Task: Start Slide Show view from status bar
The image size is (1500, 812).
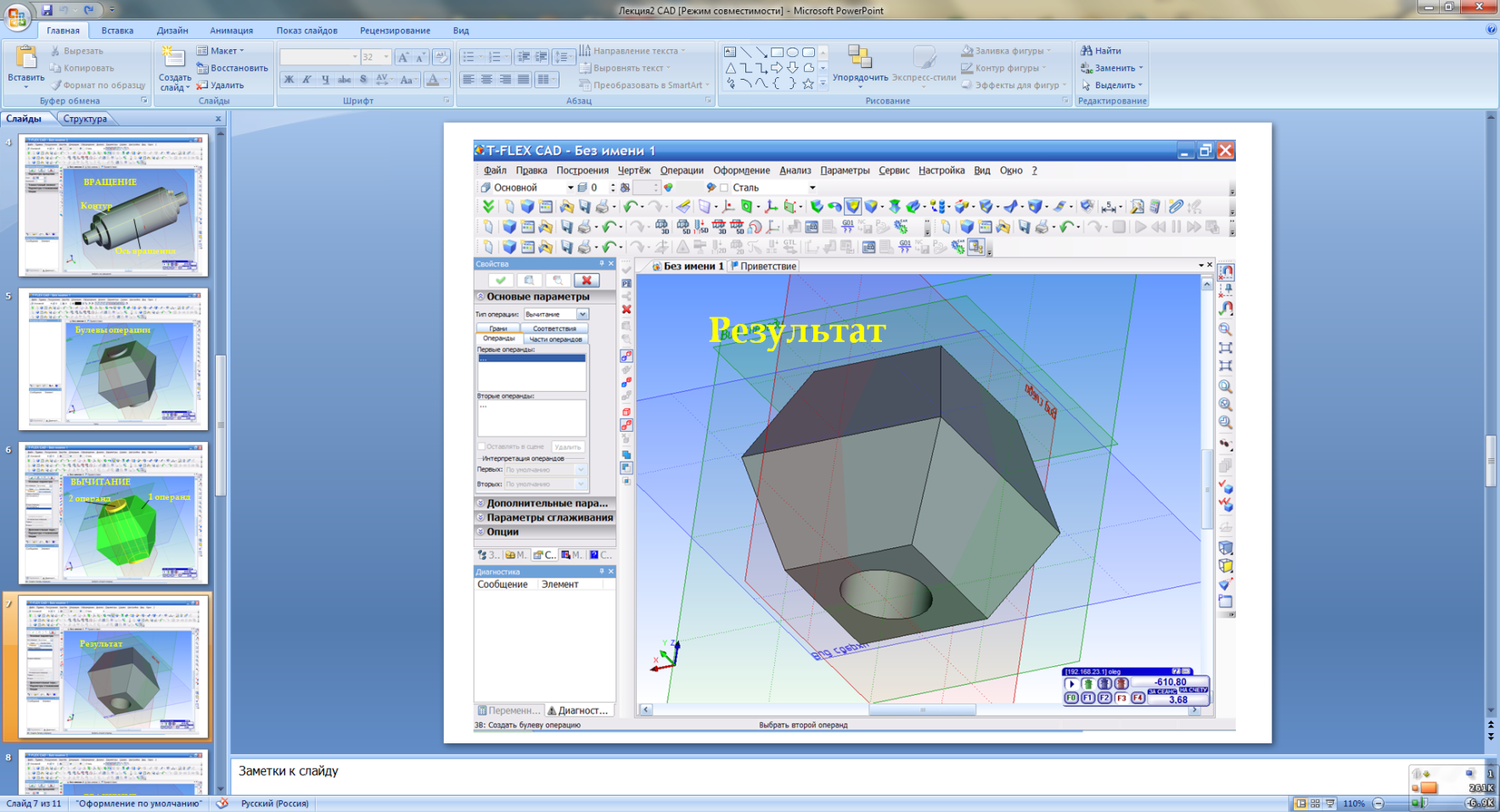Action: [x=1329, y=804]
